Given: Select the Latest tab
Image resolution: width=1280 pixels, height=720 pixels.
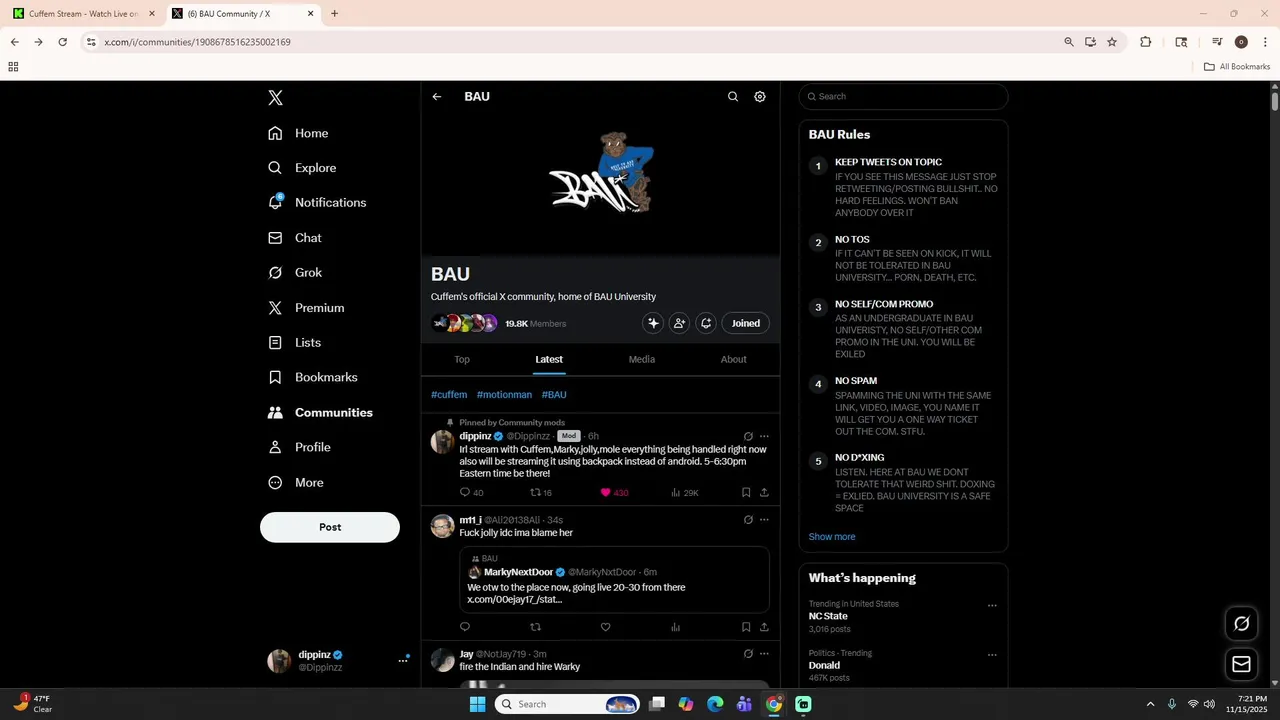Looking at the screenshot, I should (x=549, y=359).
